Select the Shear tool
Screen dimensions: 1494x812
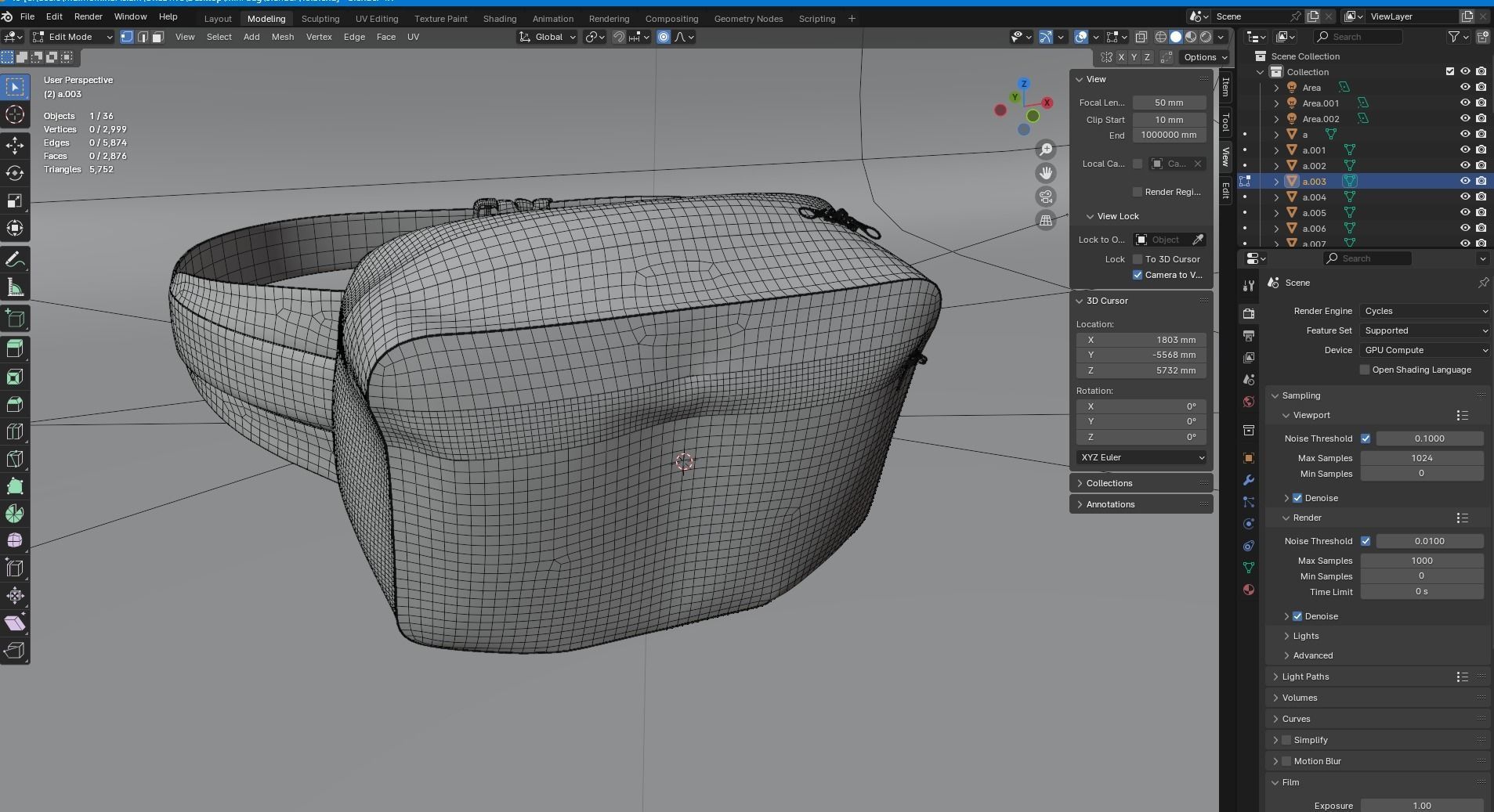(x=15, y=623)
